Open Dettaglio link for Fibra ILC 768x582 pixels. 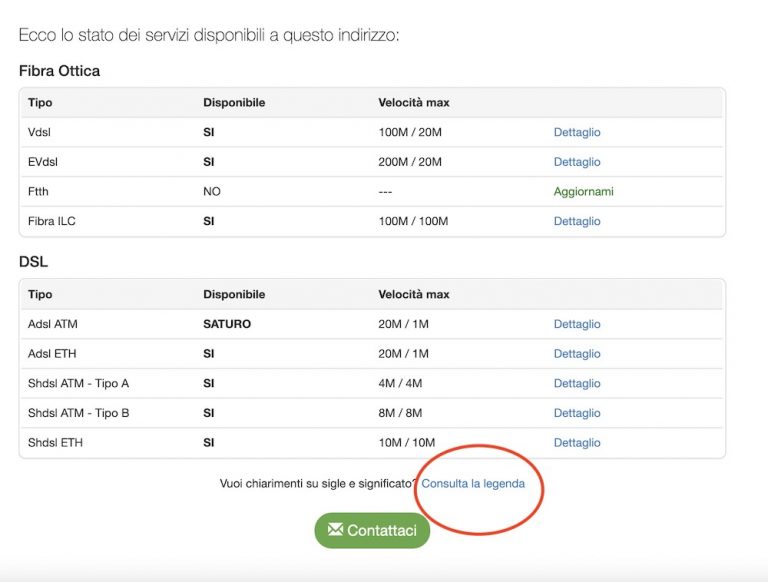tap(577, 221)
